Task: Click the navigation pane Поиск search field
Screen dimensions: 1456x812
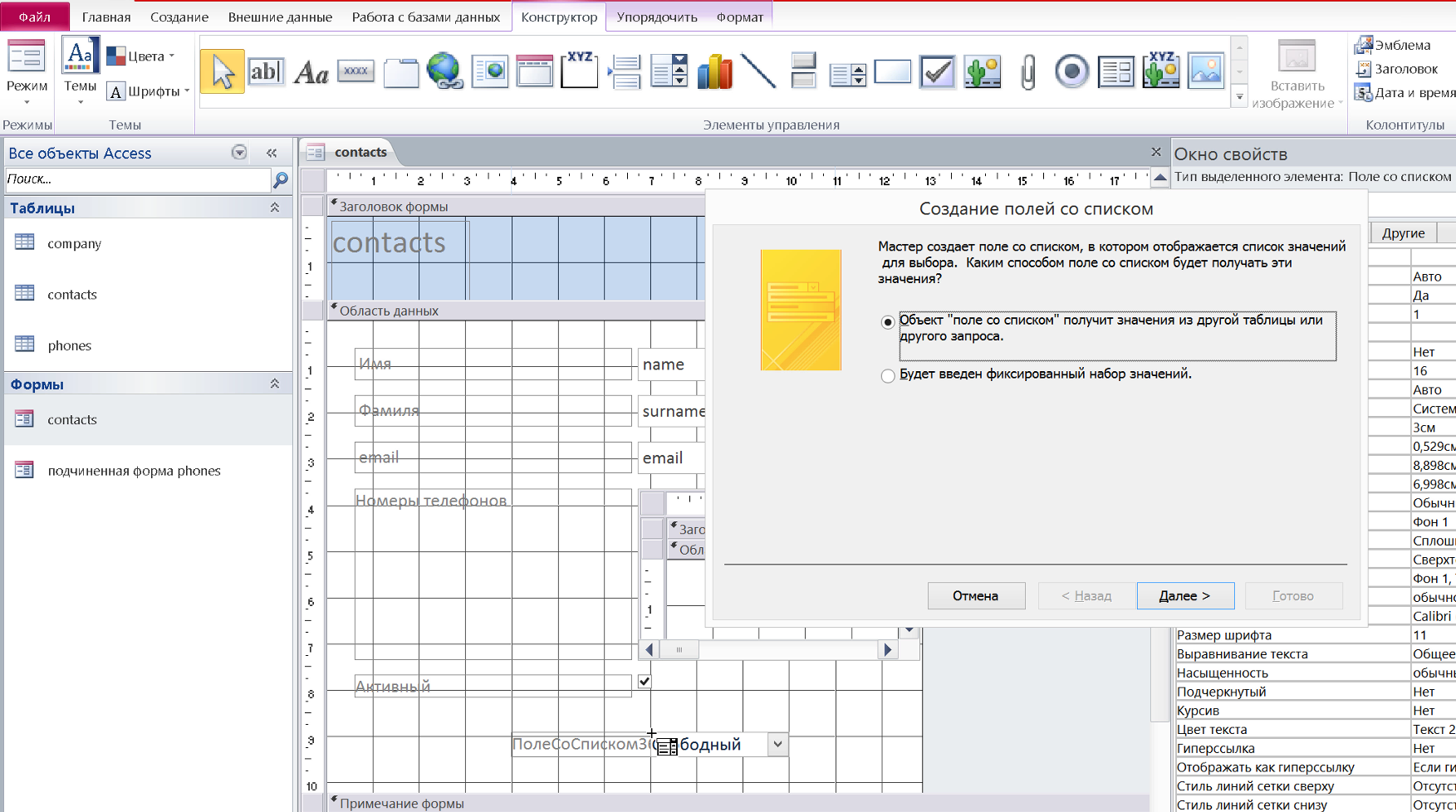Action: (x=137, y=179)
